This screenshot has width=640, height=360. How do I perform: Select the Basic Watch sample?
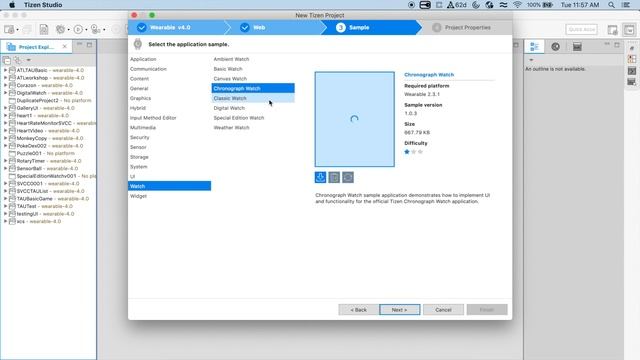(253, 69)
